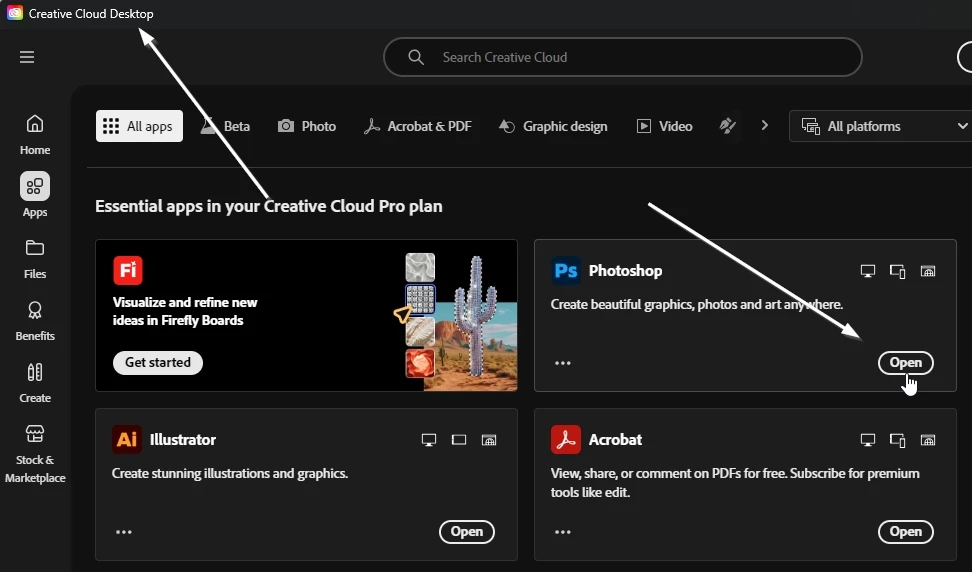Click Acrobat mobile and tablet platform icon

tap(898, 440)
